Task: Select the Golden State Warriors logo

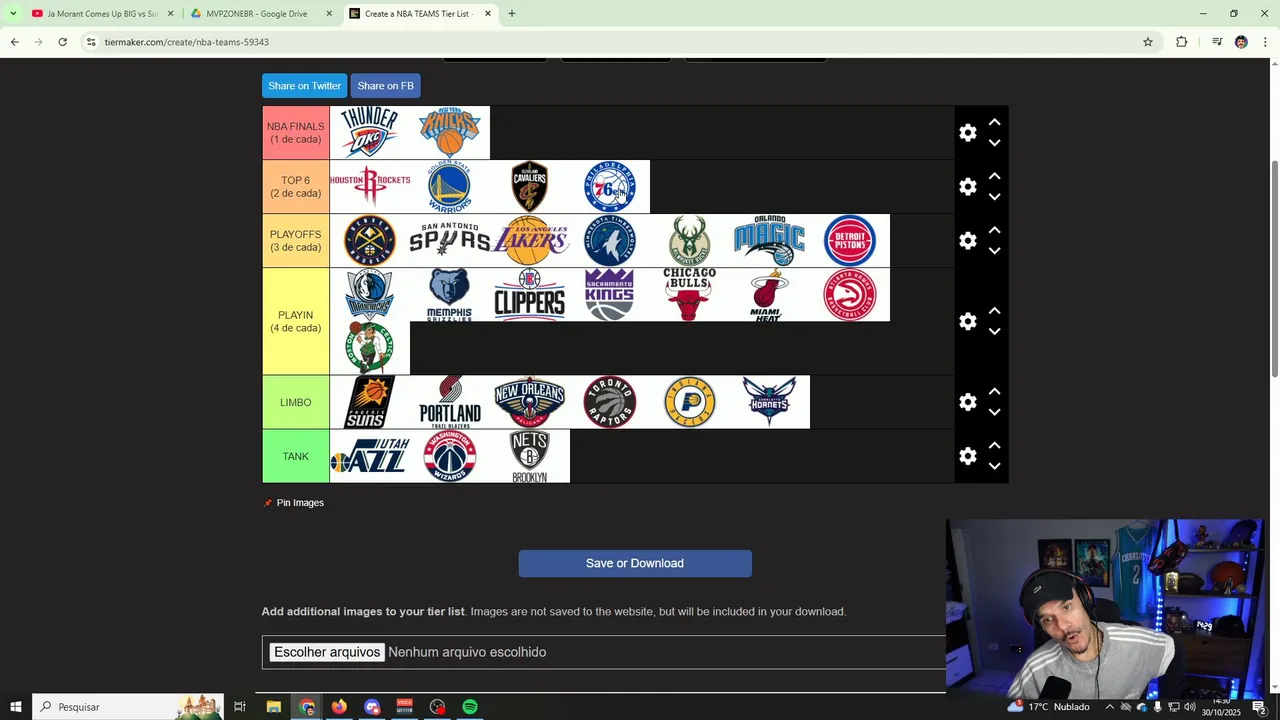Action: pos(450,187)
